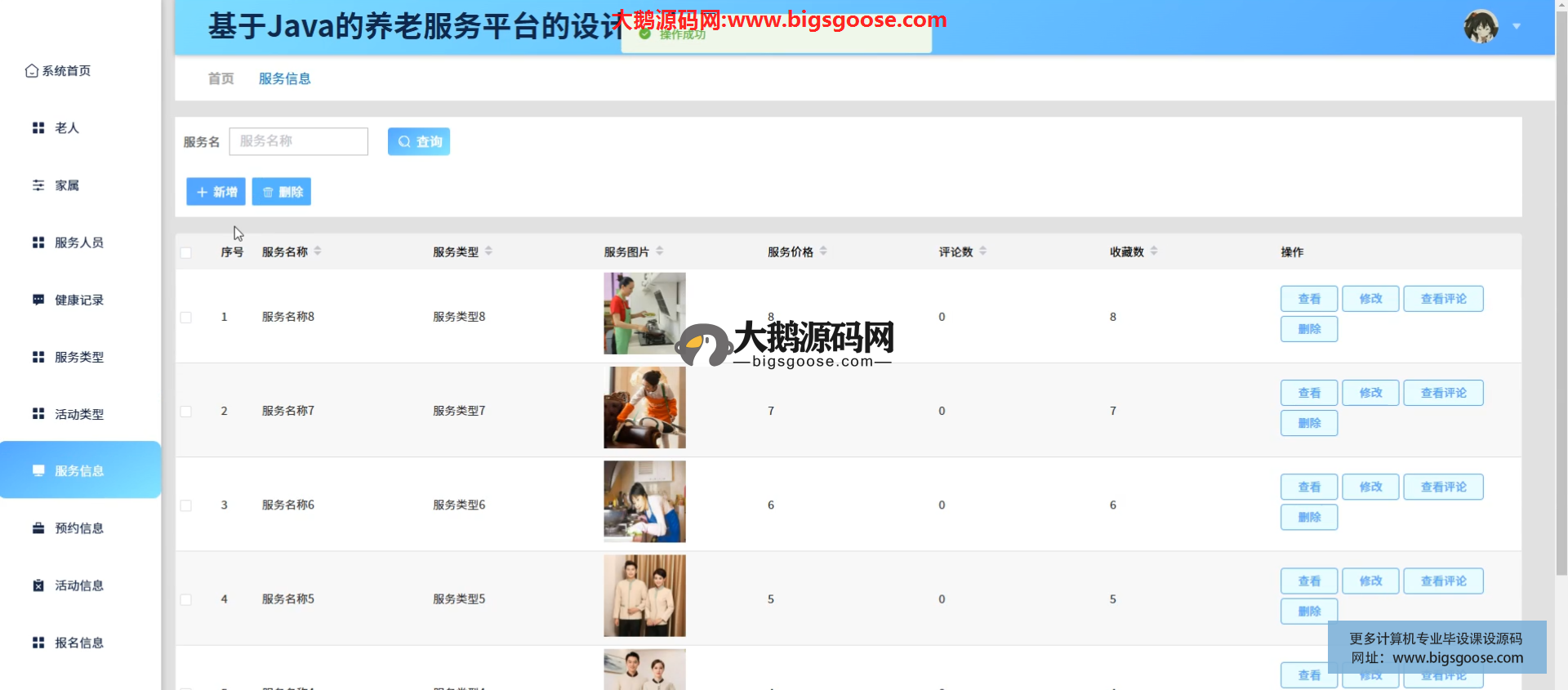
Task: Click the grid icon next to 报名信息
Action: click(x=38, y=643)
